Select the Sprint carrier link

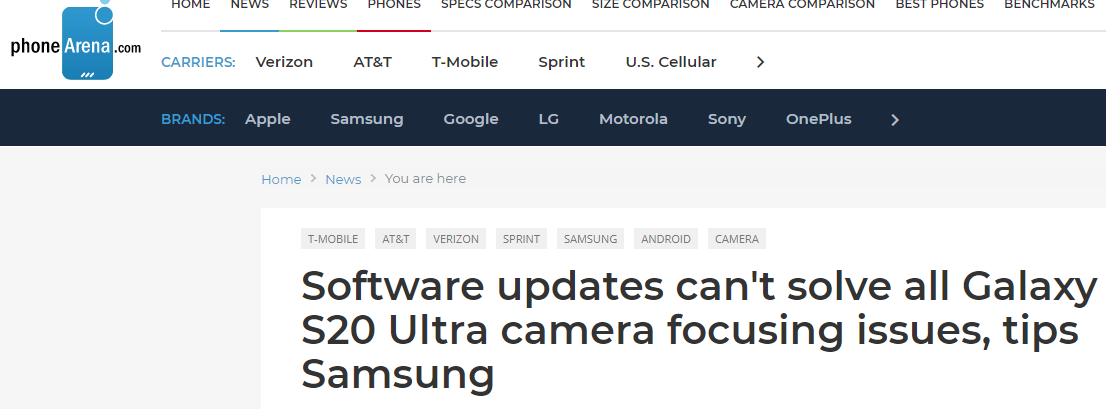coord(561,62)
